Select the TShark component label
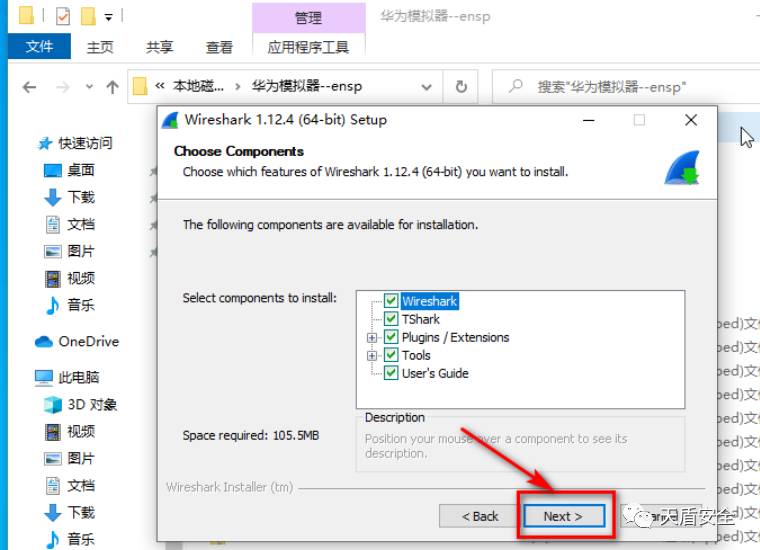The height and width of the screenshot is (550, 760). point(421,319)
